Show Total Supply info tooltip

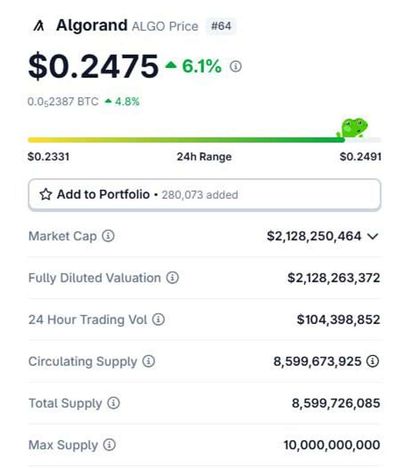point(113,403)
